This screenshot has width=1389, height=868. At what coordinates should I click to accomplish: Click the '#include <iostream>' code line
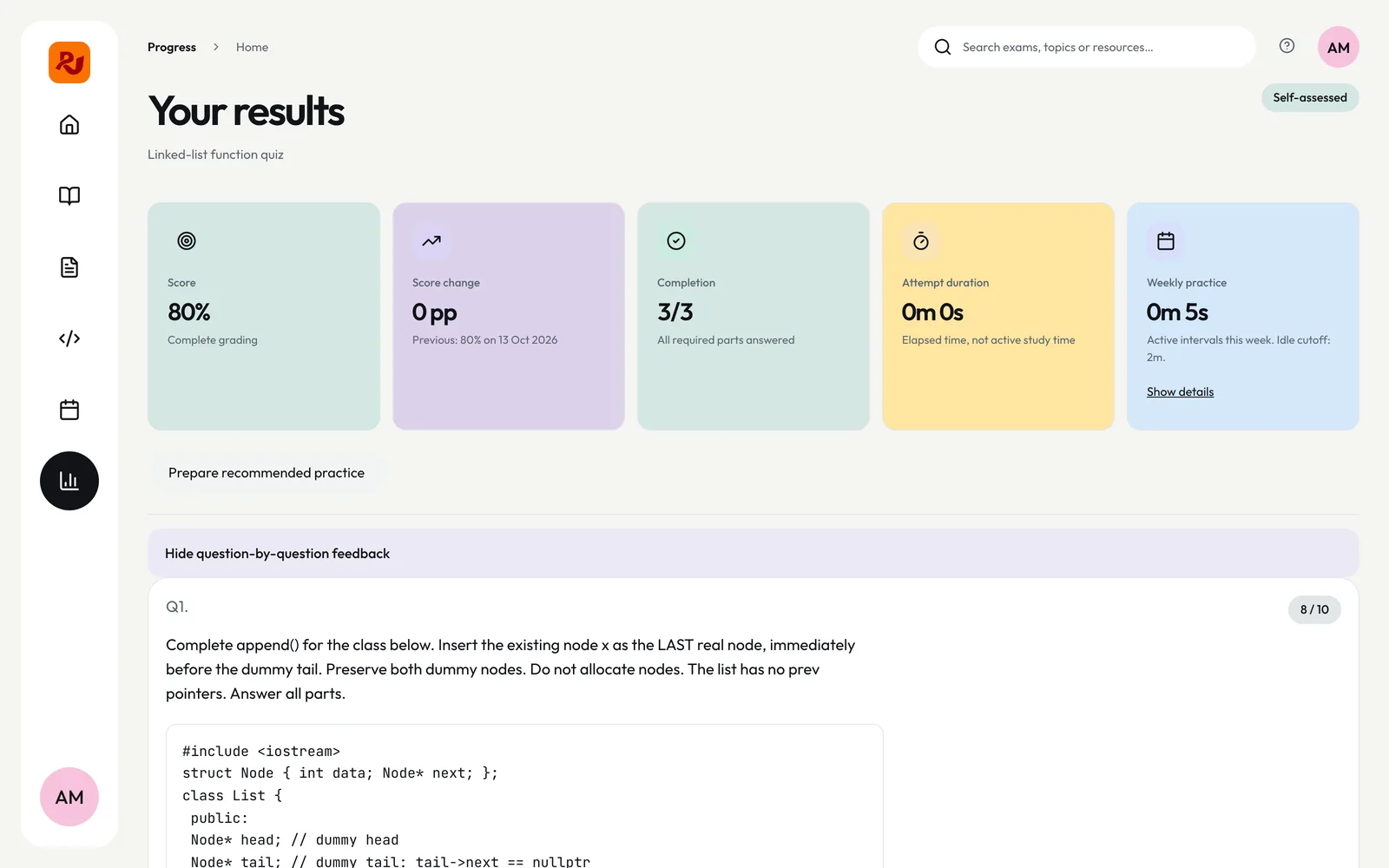pyautogui.click(x=261, y=752)
